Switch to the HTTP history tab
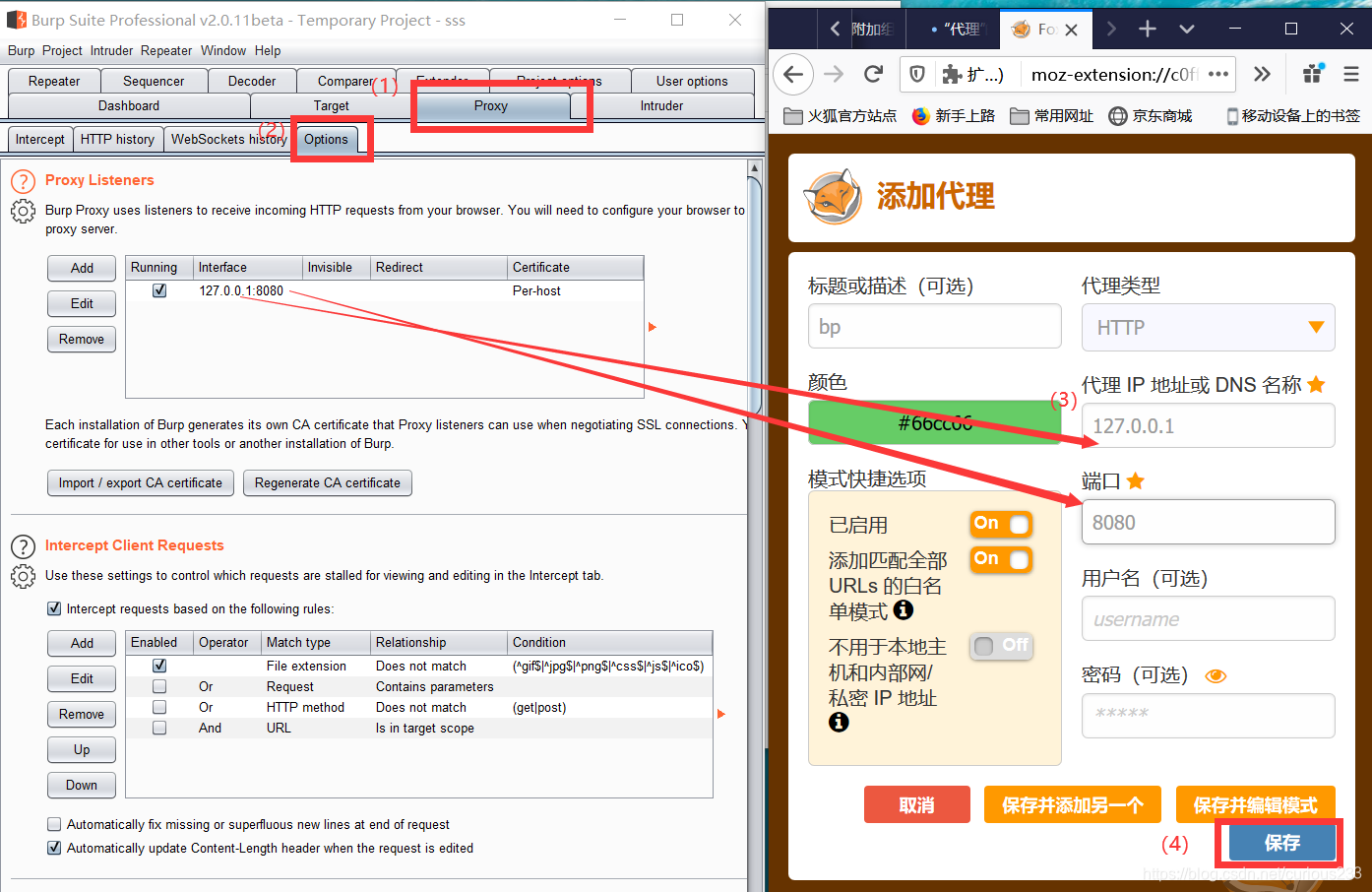1372x892 pixels. [117, 139]
